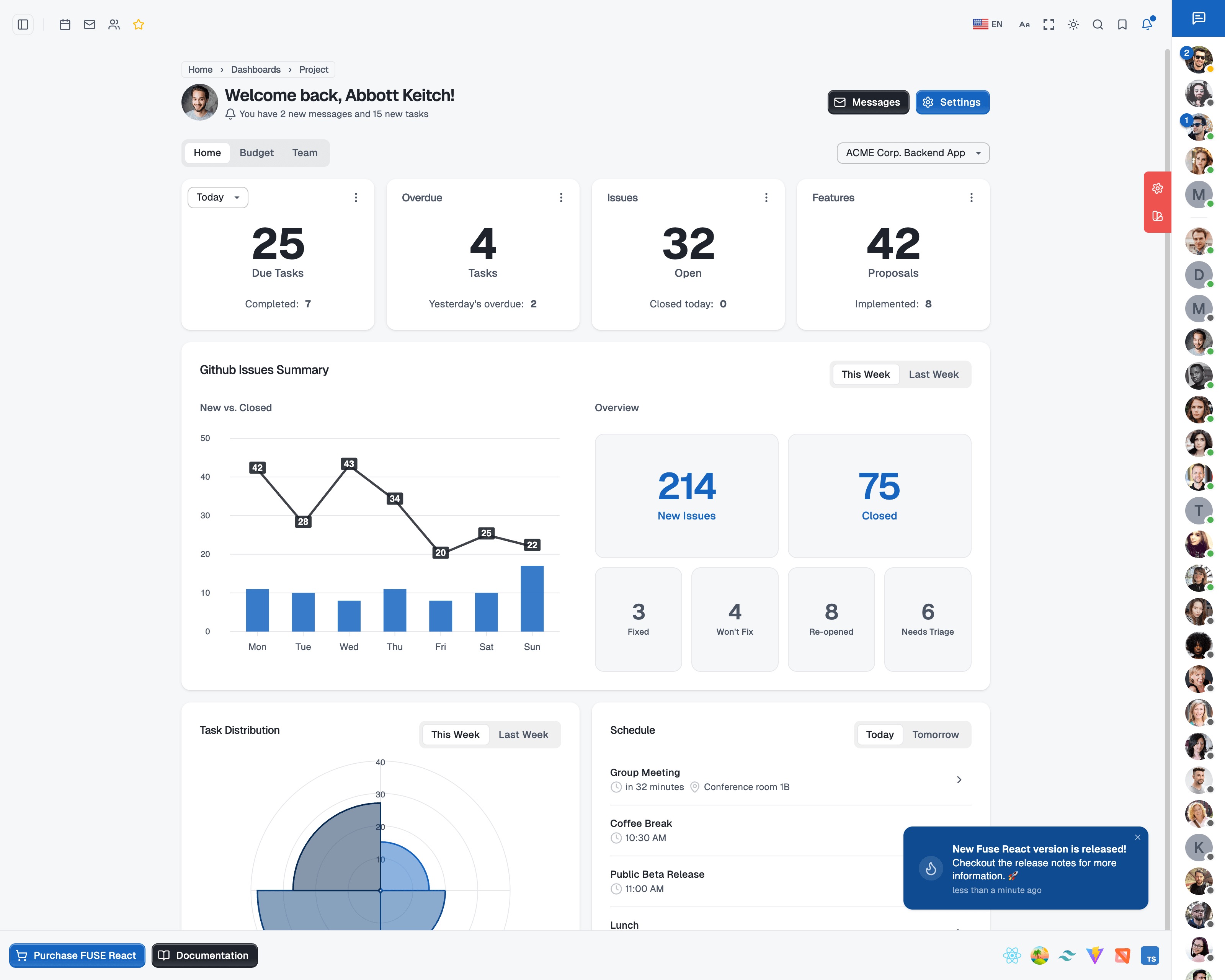The width and height of the screenshot is (1225, 980).
Task: Click the Sunday bar in chart
Action: point(532,598)
